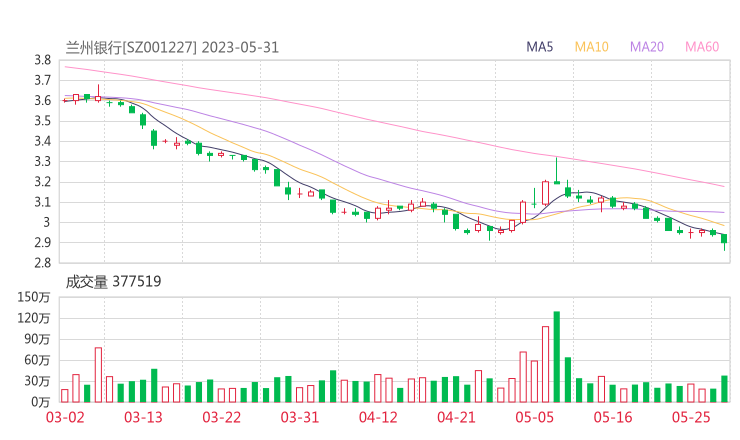Click the 03-13 date axis label
Image resolution: width=740 pixels, height=440 pixels.
[143, 417]
